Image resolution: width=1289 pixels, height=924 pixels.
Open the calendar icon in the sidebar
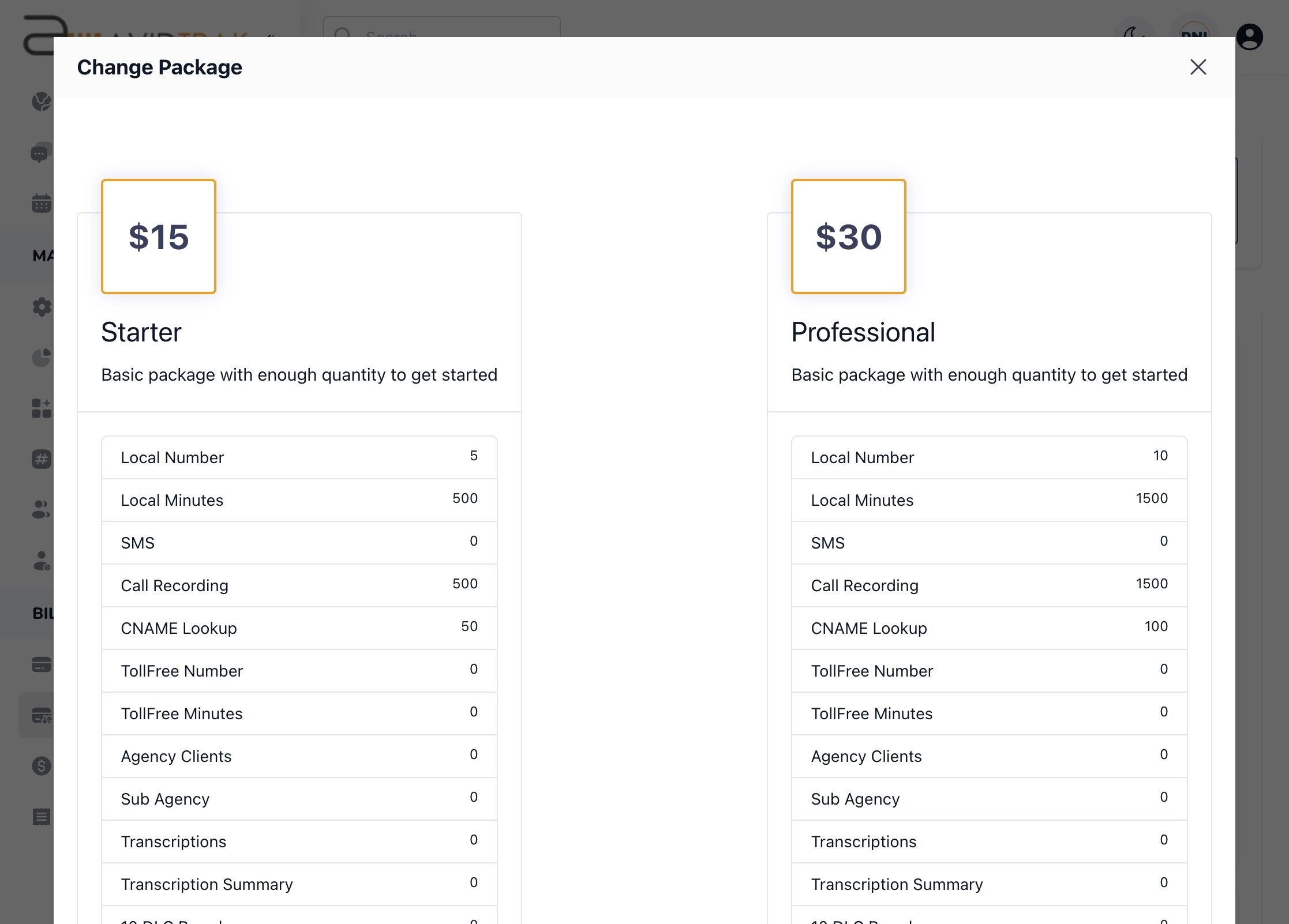[x=40, y=202]
